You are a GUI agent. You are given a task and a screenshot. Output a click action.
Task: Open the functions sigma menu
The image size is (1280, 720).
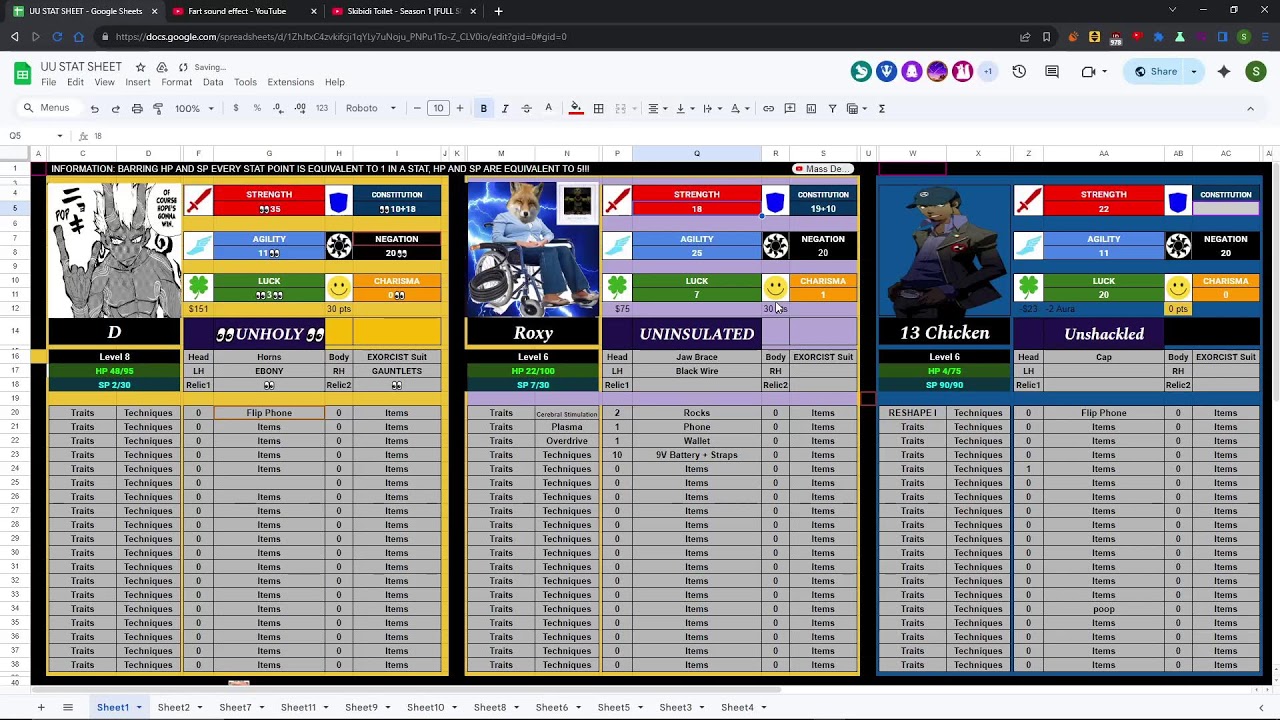pos(881,108)
